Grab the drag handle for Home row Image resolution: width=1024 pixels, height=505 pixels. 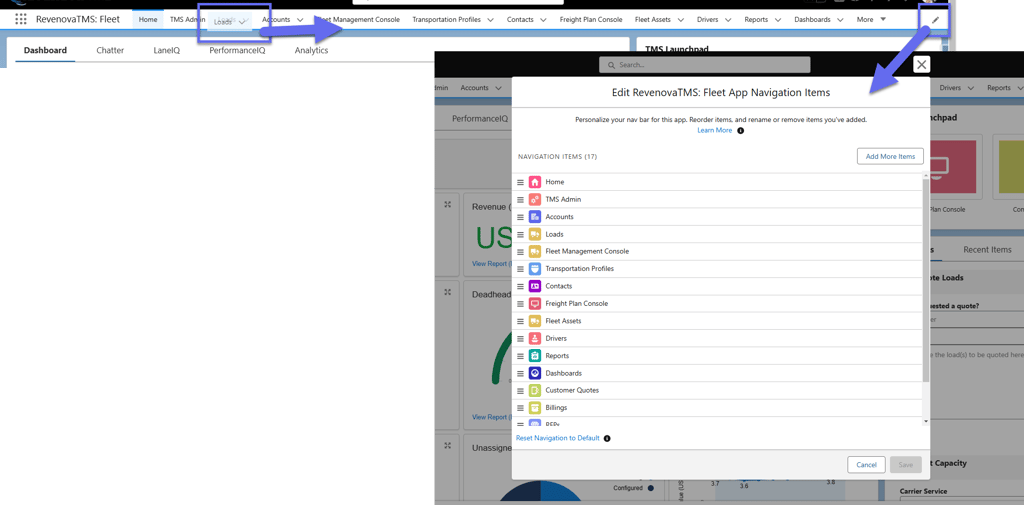click(x=520, y=182)
